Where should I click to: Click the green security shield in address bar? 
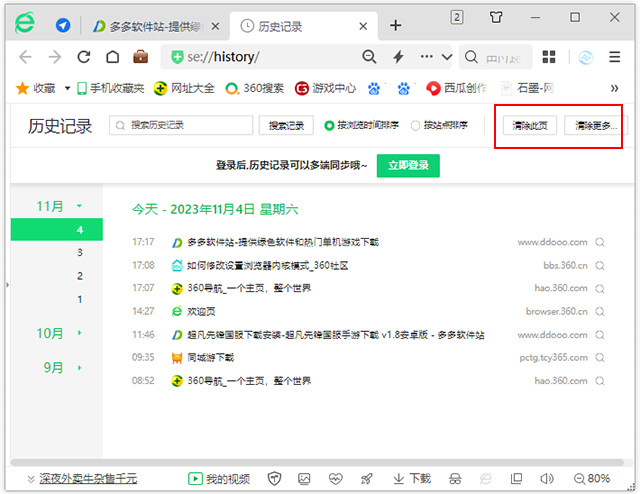177,57
